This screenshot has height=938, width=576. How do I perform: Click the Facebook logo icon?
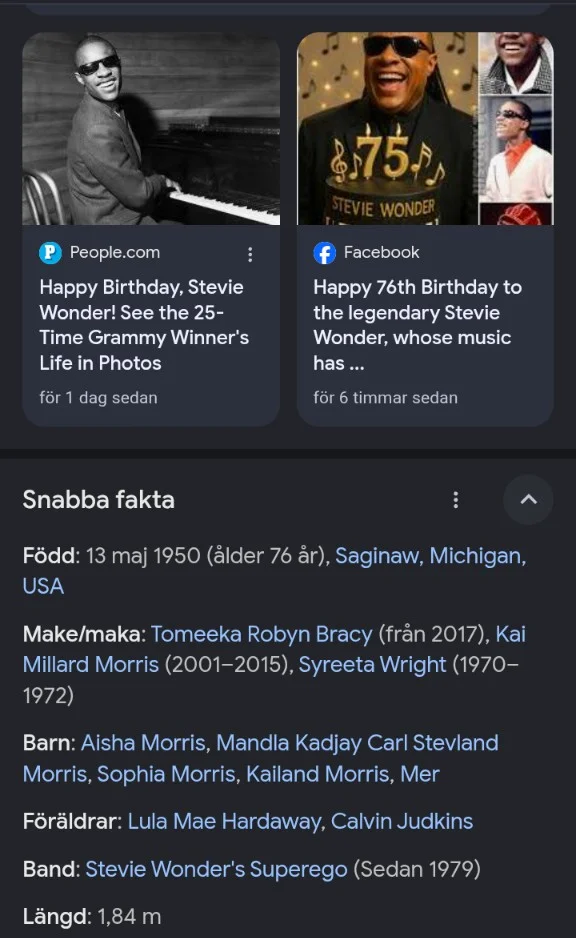click(324, 253)
